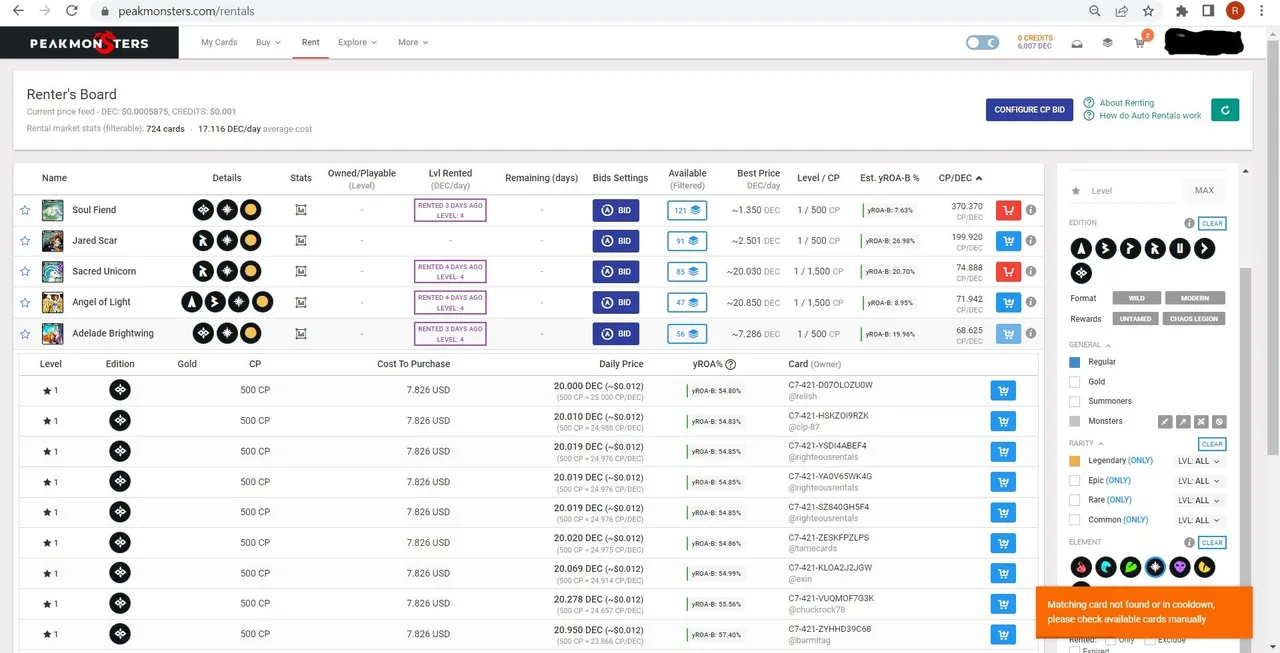Select the WILD format filter
The image size is (1280, 653).
tap(1137, 298)
